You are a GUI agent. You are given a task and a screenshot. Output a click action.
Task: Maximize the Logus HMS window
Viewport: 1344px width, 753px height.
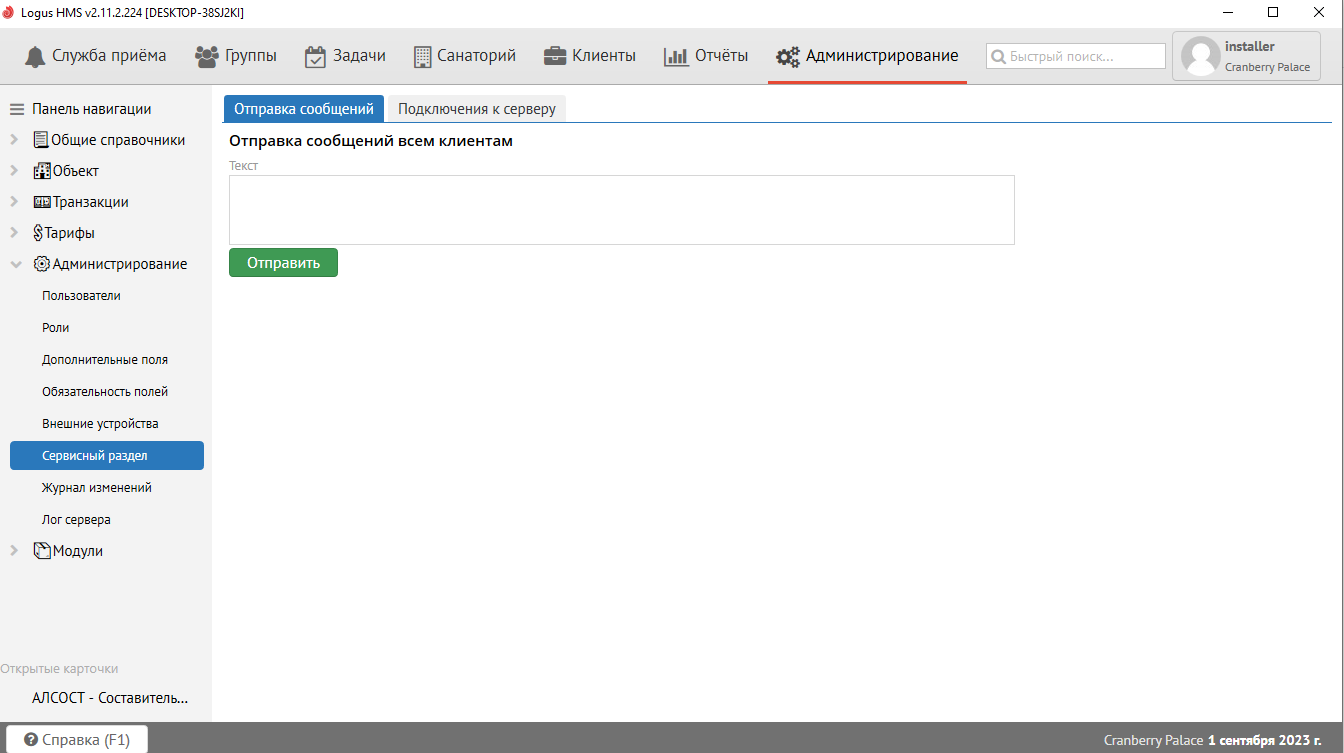point(1273,12)
